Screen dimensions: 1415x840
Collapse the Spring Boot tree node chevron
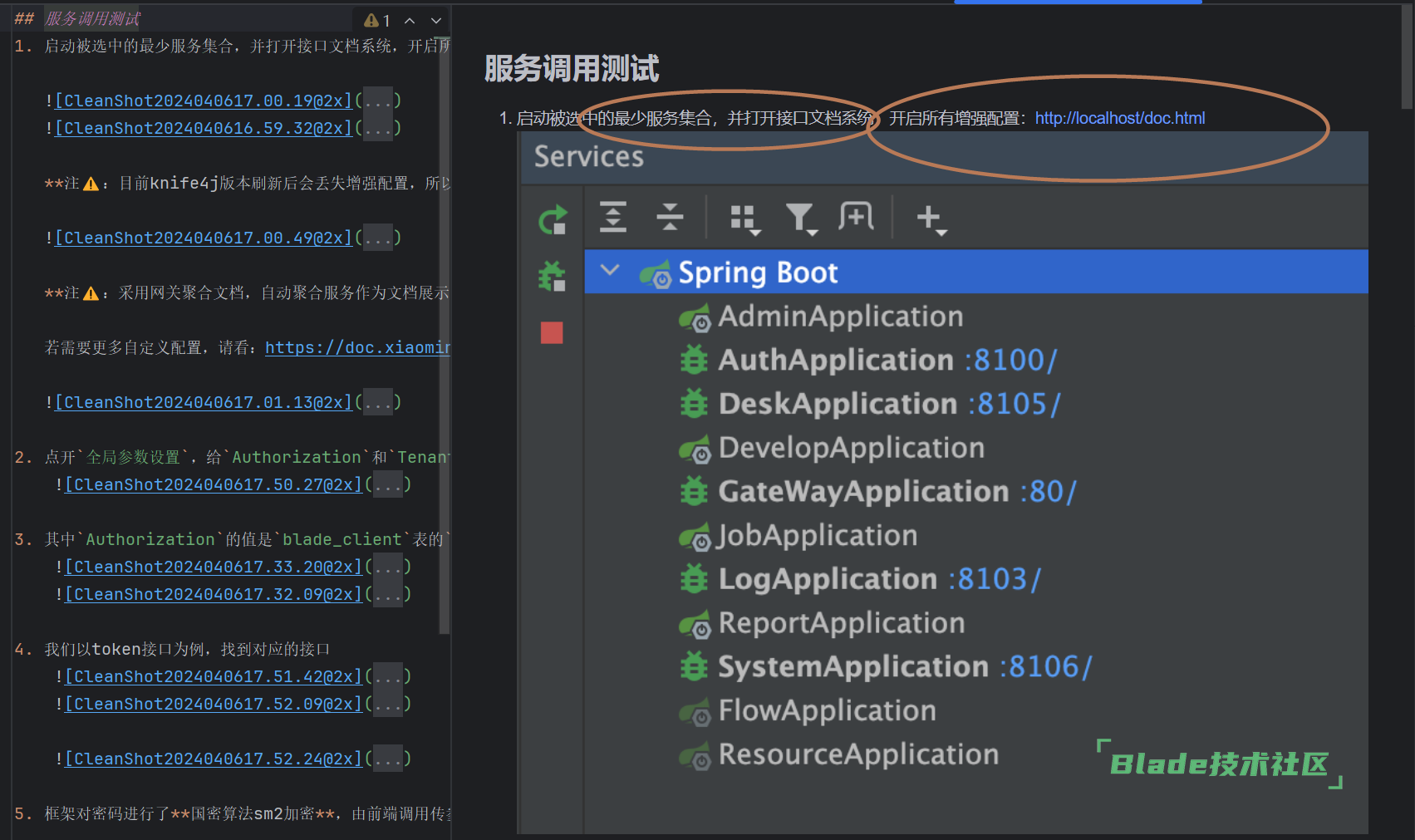[610, 270]
